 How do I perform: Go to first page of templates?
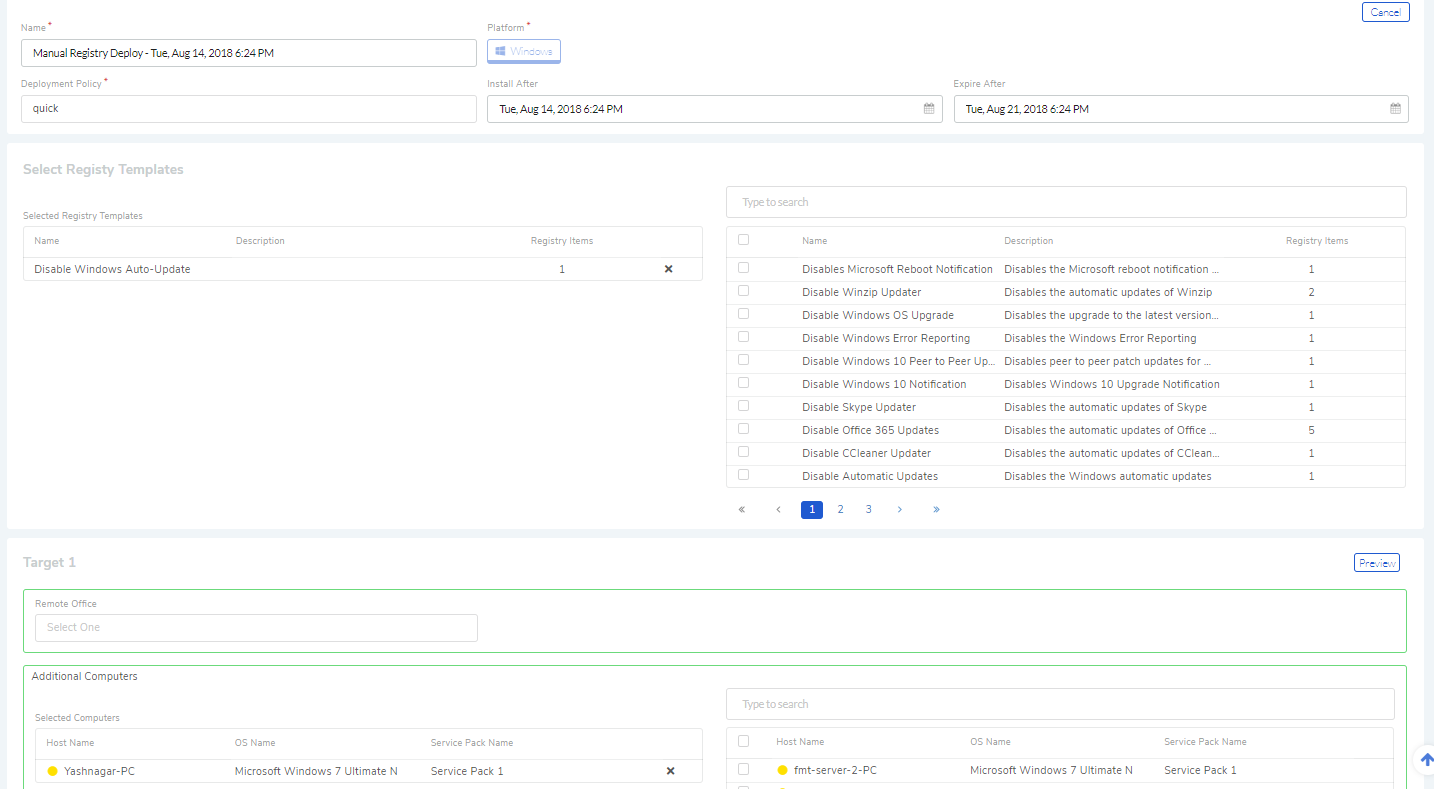point(742,509)
